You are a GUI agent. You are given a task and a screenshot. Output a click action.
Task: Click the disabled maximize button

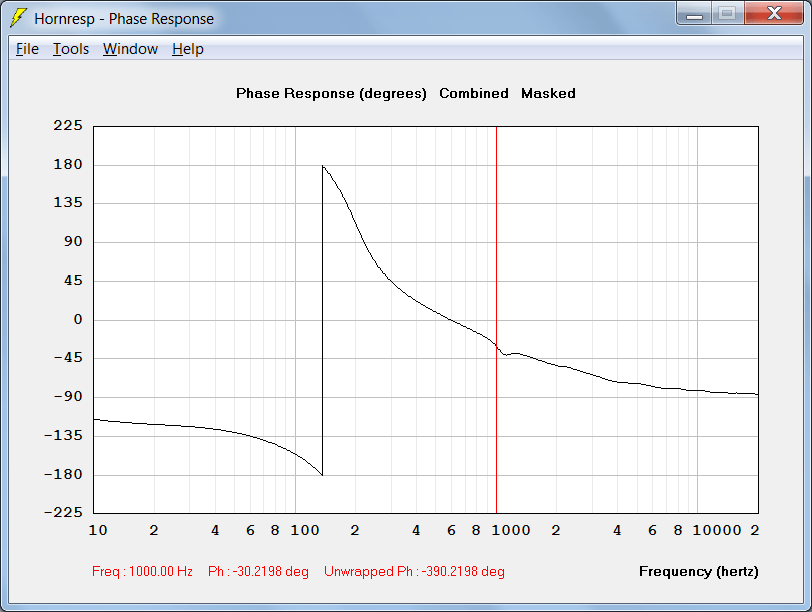728,13
